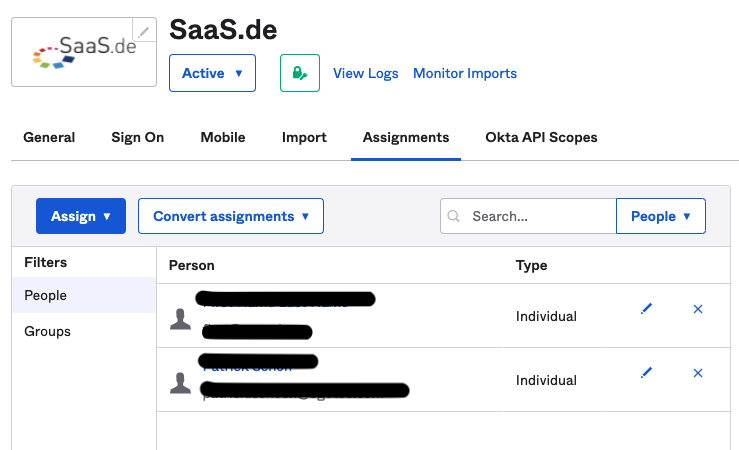
Task: Click the pencil edit icon on the SaaS.de logo
Action: pos(144,31)
